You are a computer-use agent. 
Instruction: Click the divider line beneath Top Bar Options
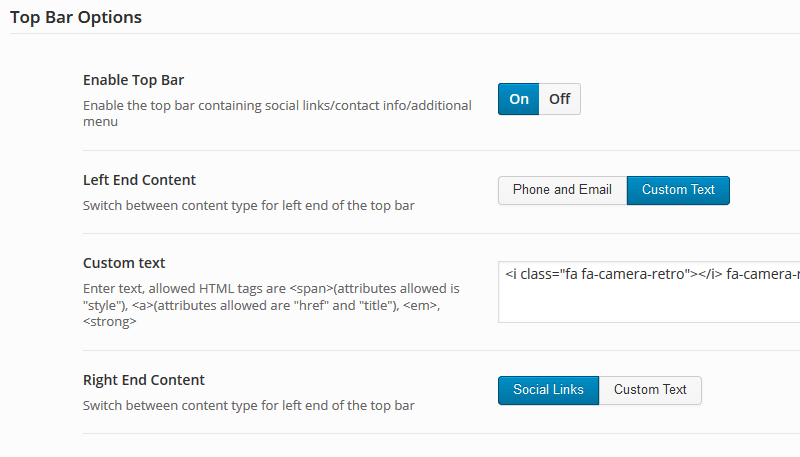coord(405,34)
